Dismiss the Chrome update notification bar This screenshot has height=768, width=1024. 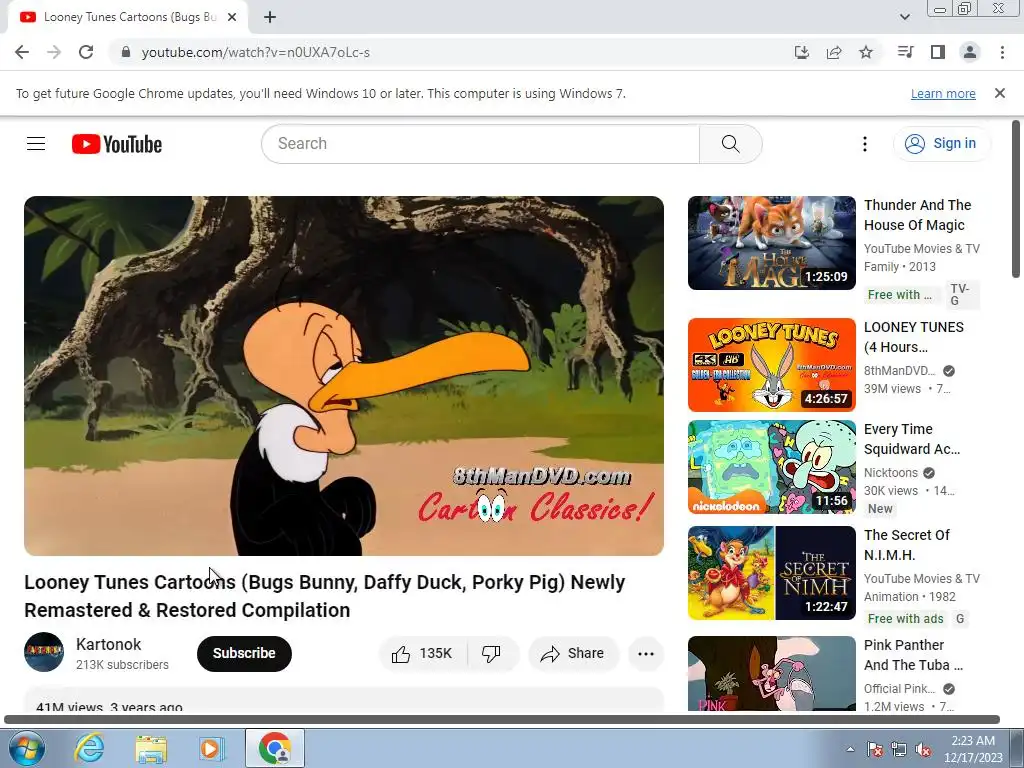pyautogui.click(x=999, y=93)
